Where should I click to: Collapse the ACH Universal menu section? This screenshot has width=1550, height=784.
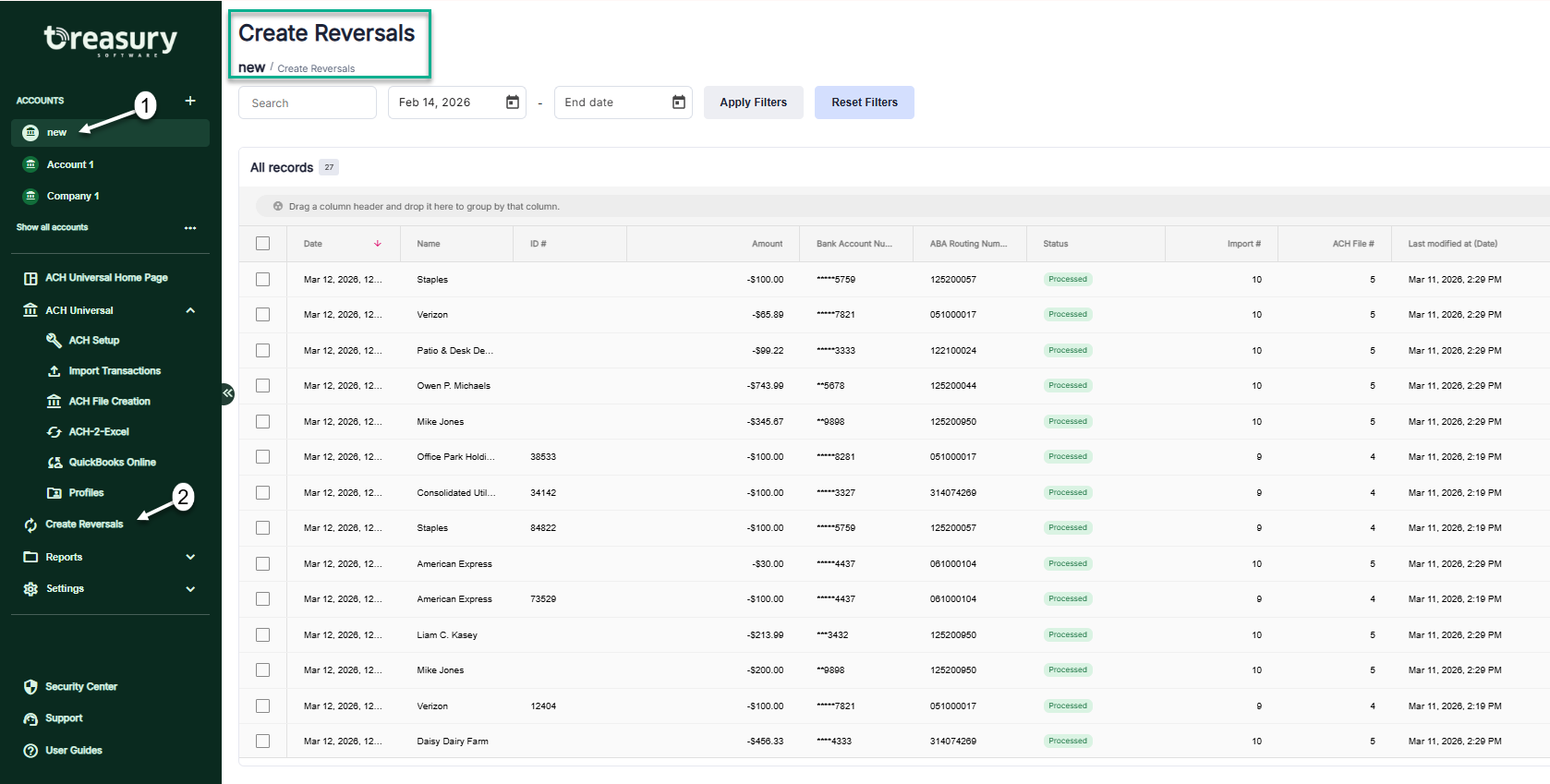coord(190,311)
